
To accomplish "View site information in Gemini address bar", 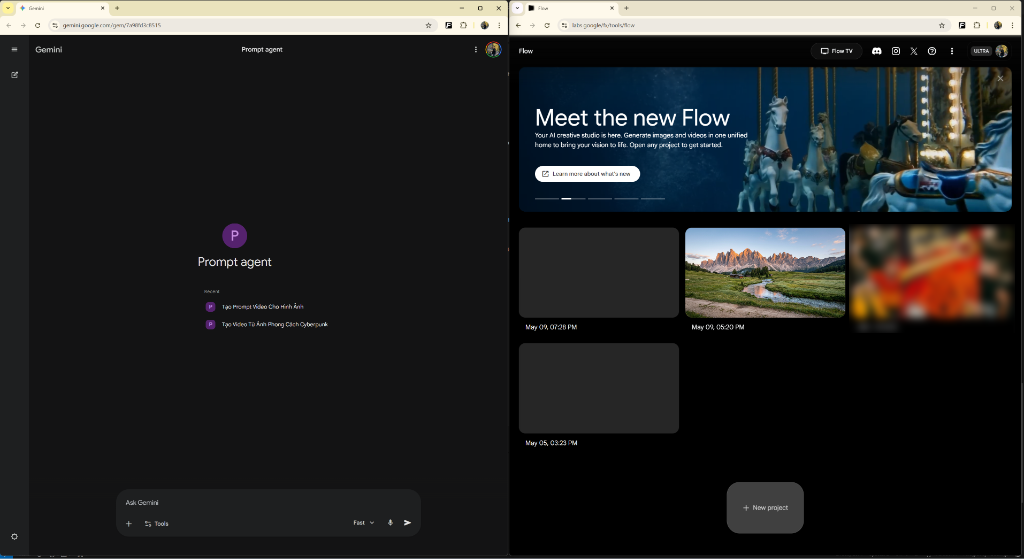I will coord(56,25).
